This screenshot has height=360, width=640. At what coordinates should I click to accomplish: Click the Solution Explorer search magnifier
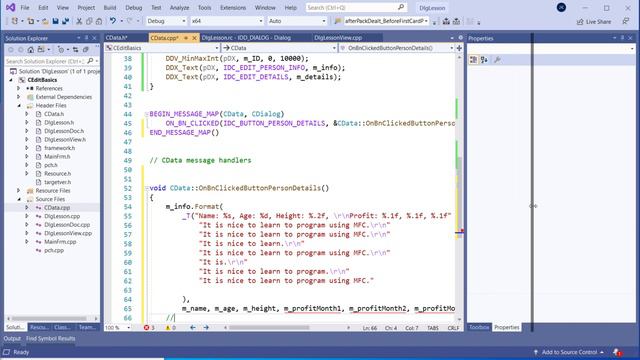tap(90, 61)
